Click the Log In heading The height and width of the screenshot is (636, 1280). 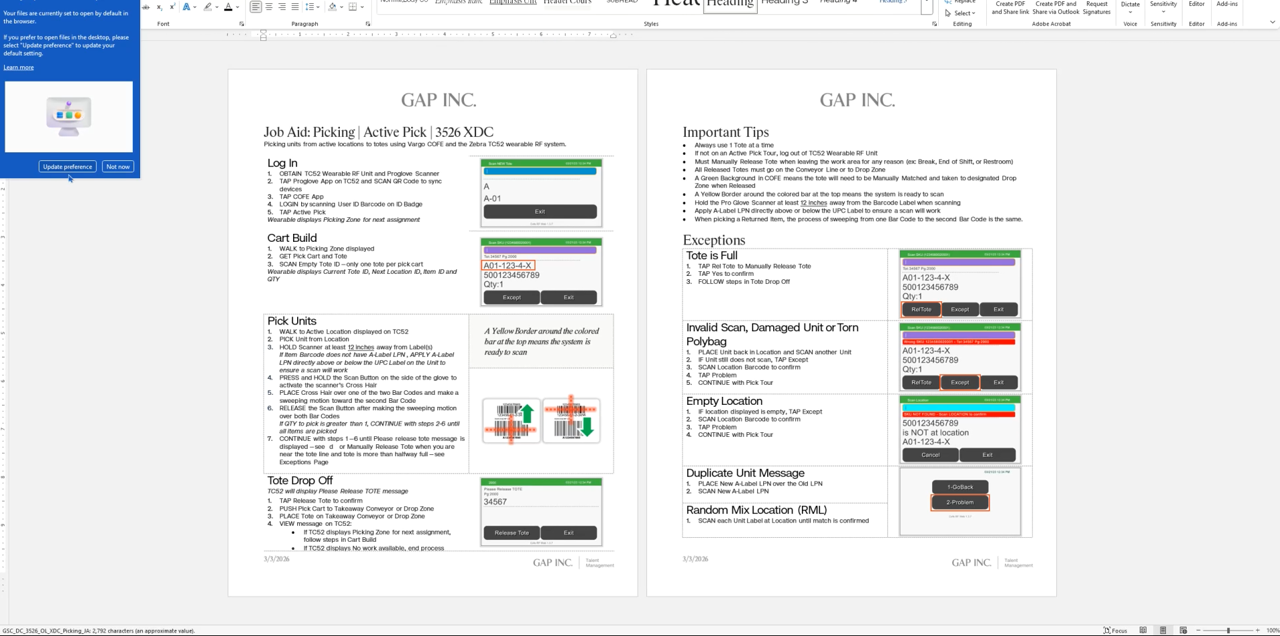point(282,163)
